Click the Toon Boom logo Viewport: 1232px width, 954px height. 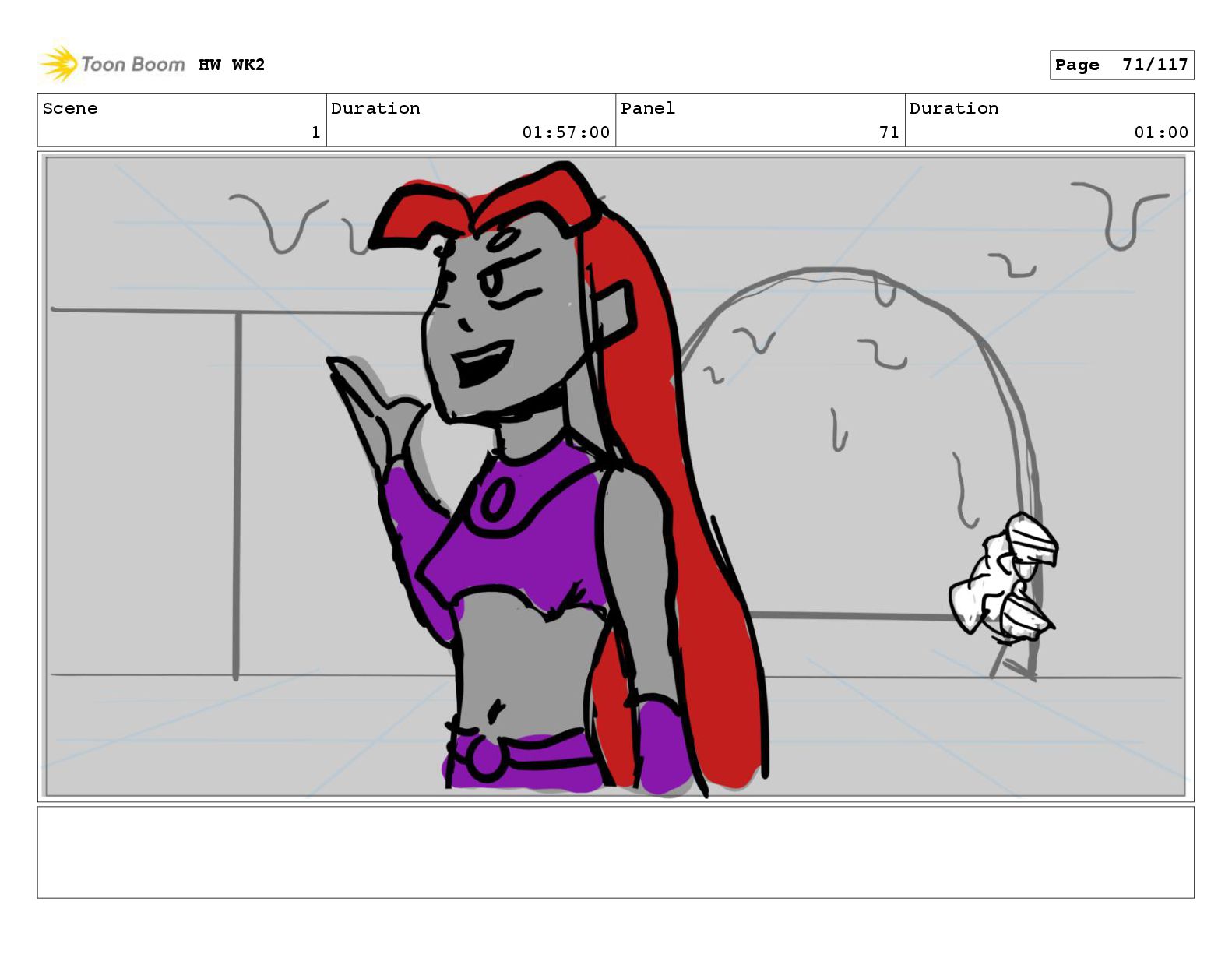pos(112,64)
